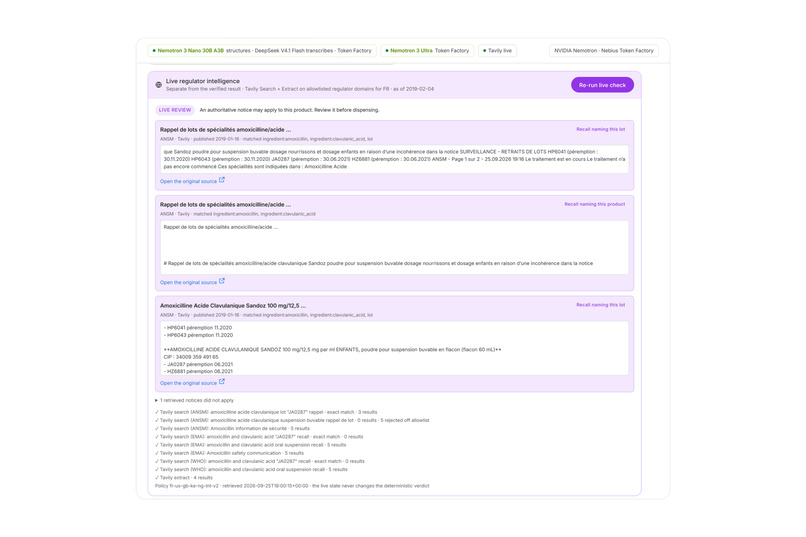
Task: Click EMA row 'Amoxicillin safety communication · 5 results'
Action: (x=229, y=453)
